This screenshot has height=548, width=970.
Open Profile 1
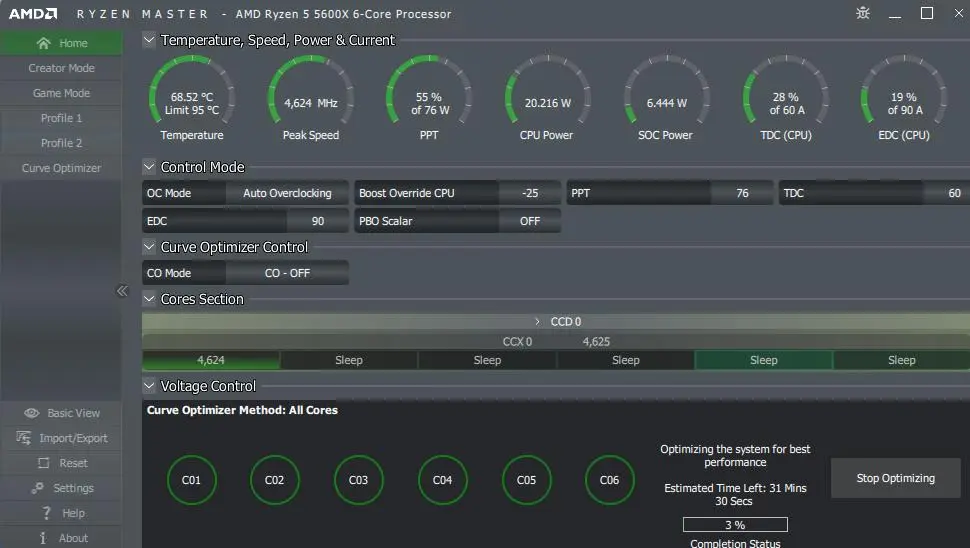tap(61, 118)
